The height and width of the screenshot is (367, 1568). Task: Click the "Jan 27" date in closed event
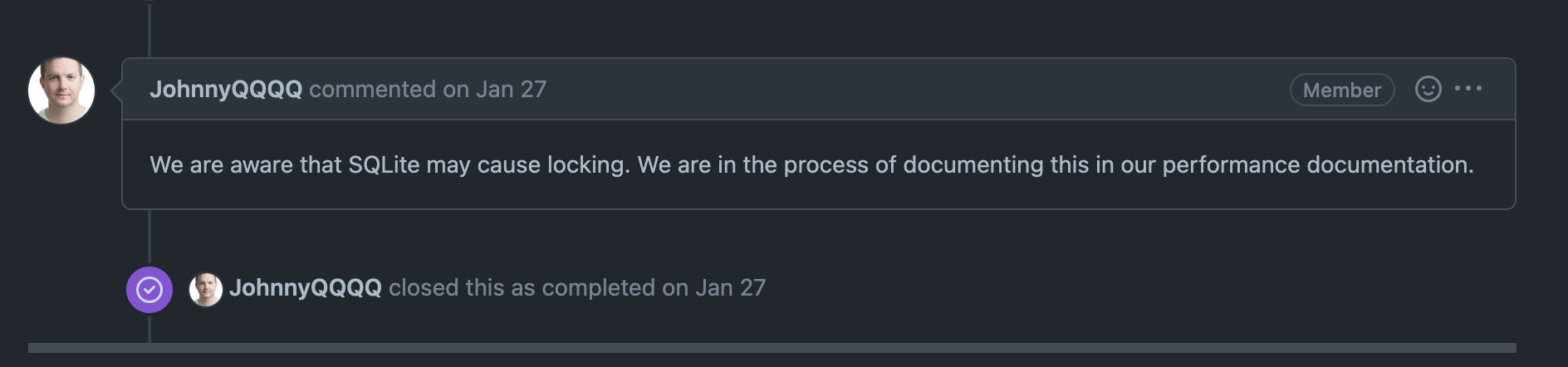pos(730,288)
